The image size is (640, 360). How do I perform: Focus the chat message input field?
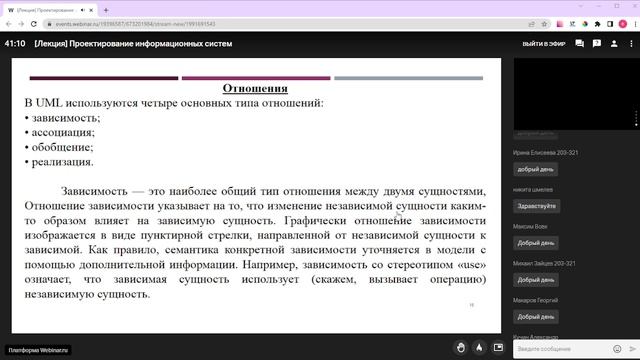click(562, 349)
